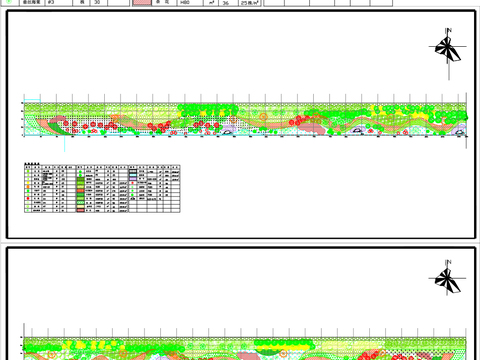Click the dense green tree cluster at the upper plan's top center

pyautogui.click(x=208, y=109)
